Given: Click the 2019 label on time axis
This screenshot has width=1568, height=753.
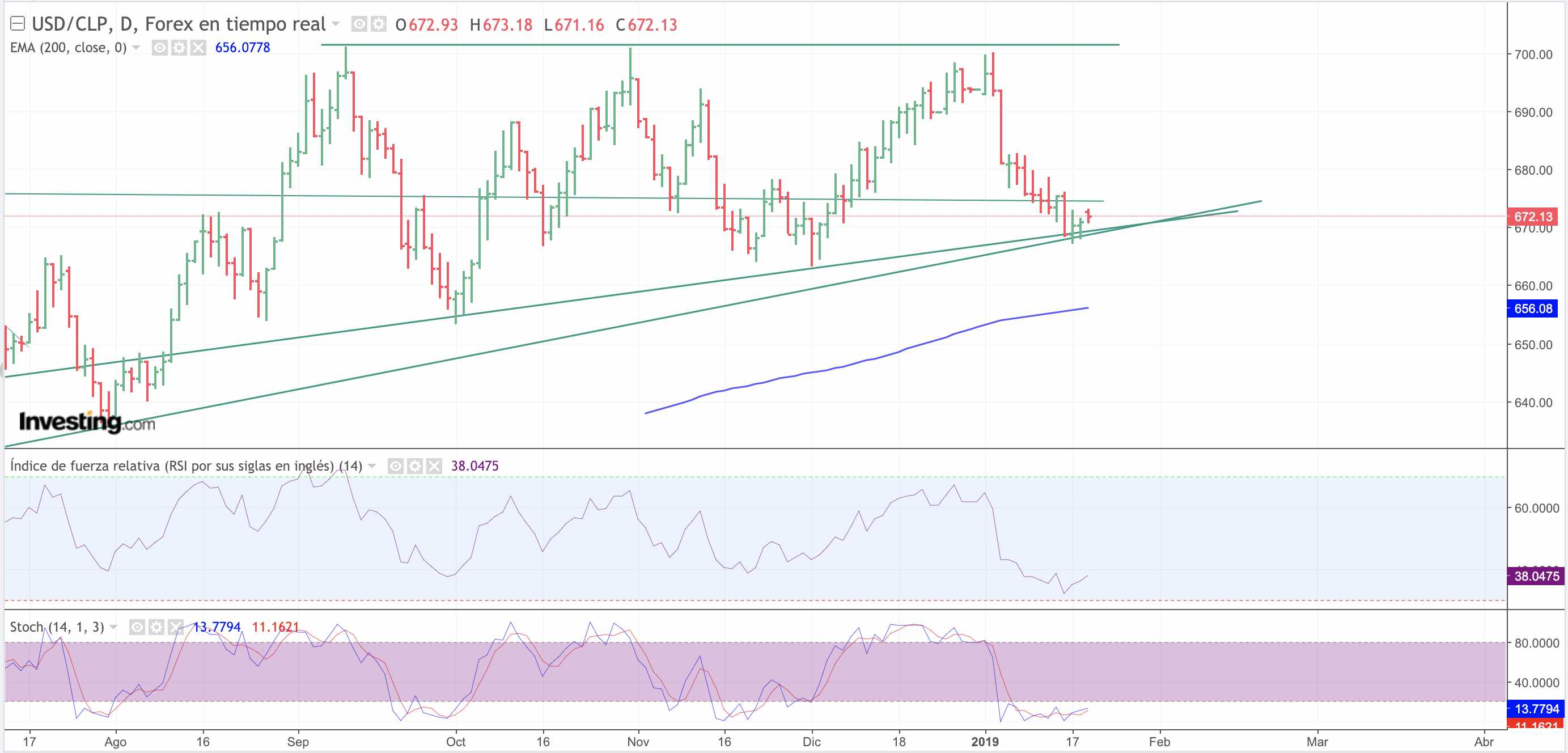Looking at the screenshot, I should 985,742.
